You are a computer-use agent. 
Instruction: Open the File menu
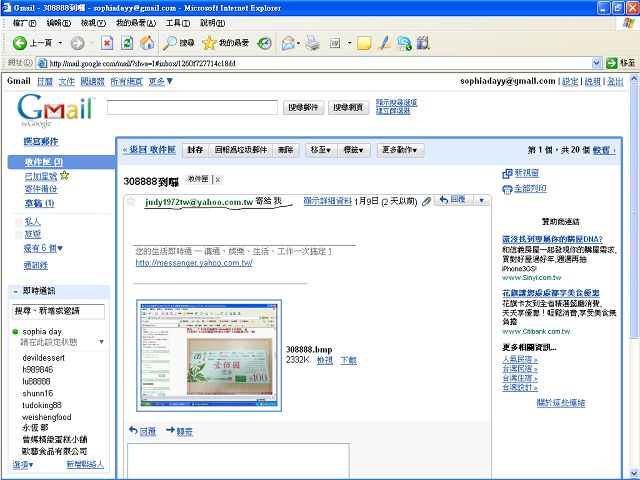24,23
